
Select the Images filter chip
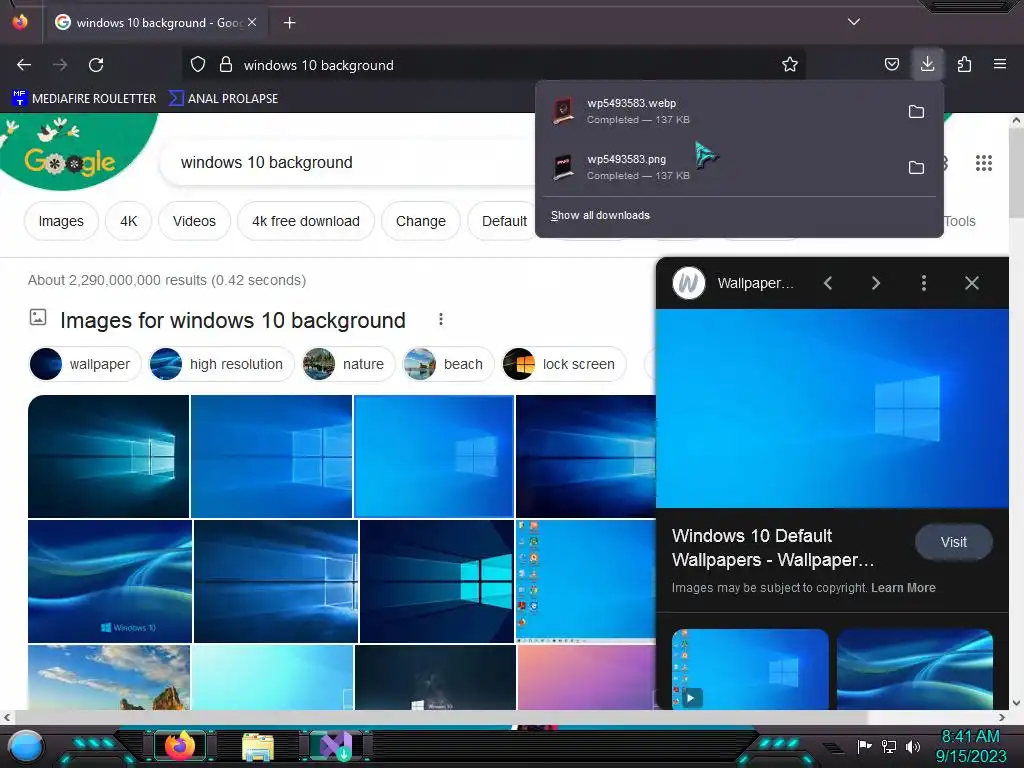click(x=61, y=221)
